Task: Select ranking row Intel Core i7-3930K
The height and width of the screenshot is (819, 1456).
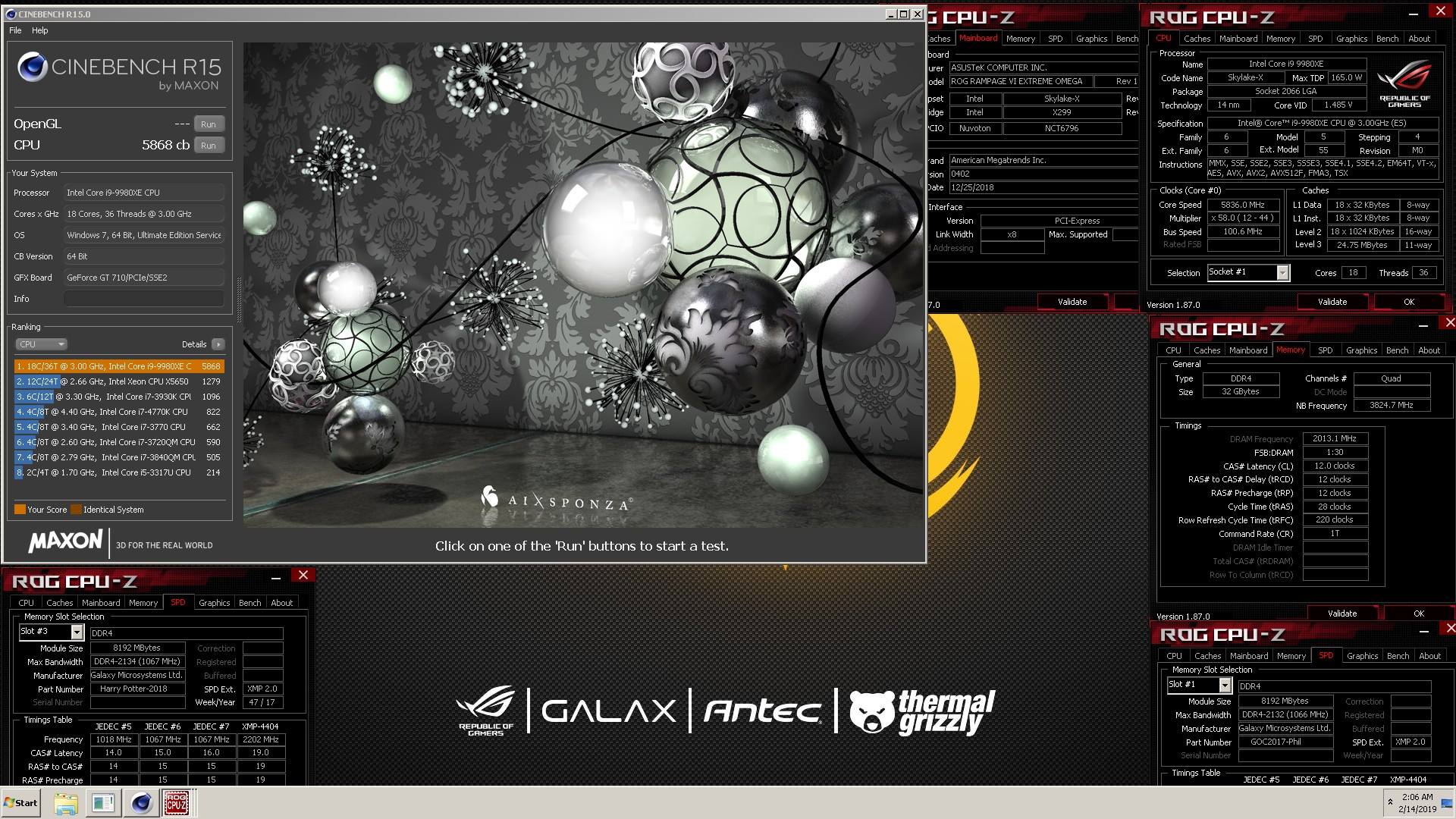Action: pos(119,397)
